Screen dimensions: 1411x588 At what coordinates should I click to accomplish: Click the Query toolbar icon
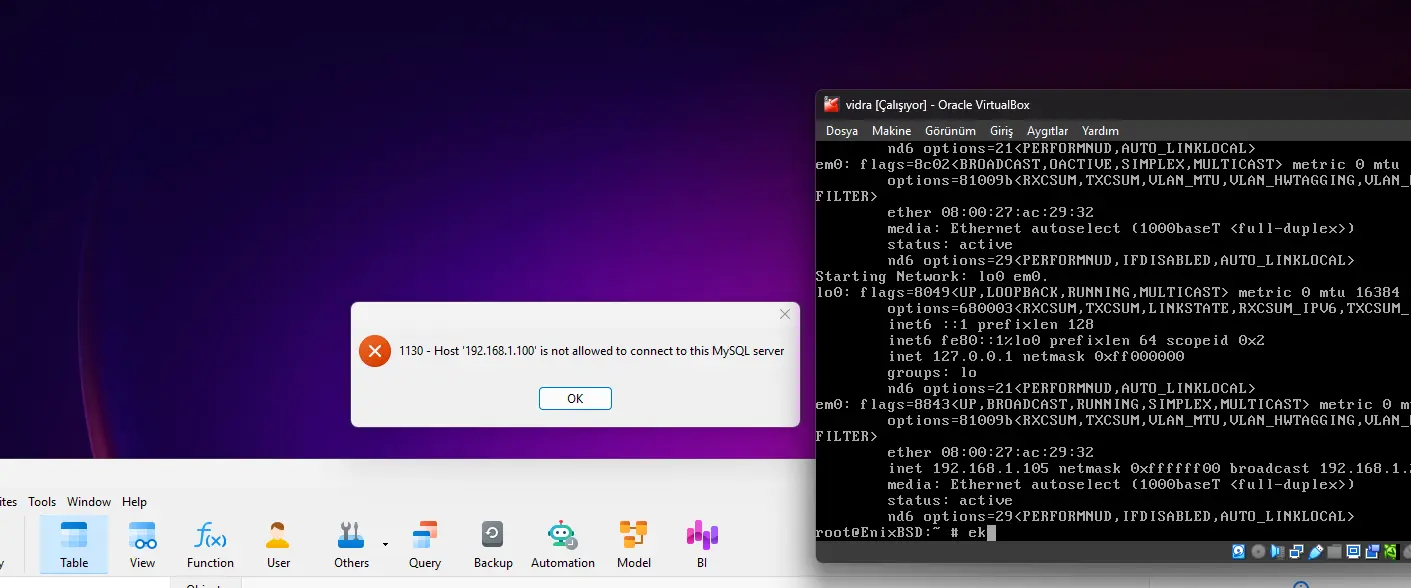425,544
